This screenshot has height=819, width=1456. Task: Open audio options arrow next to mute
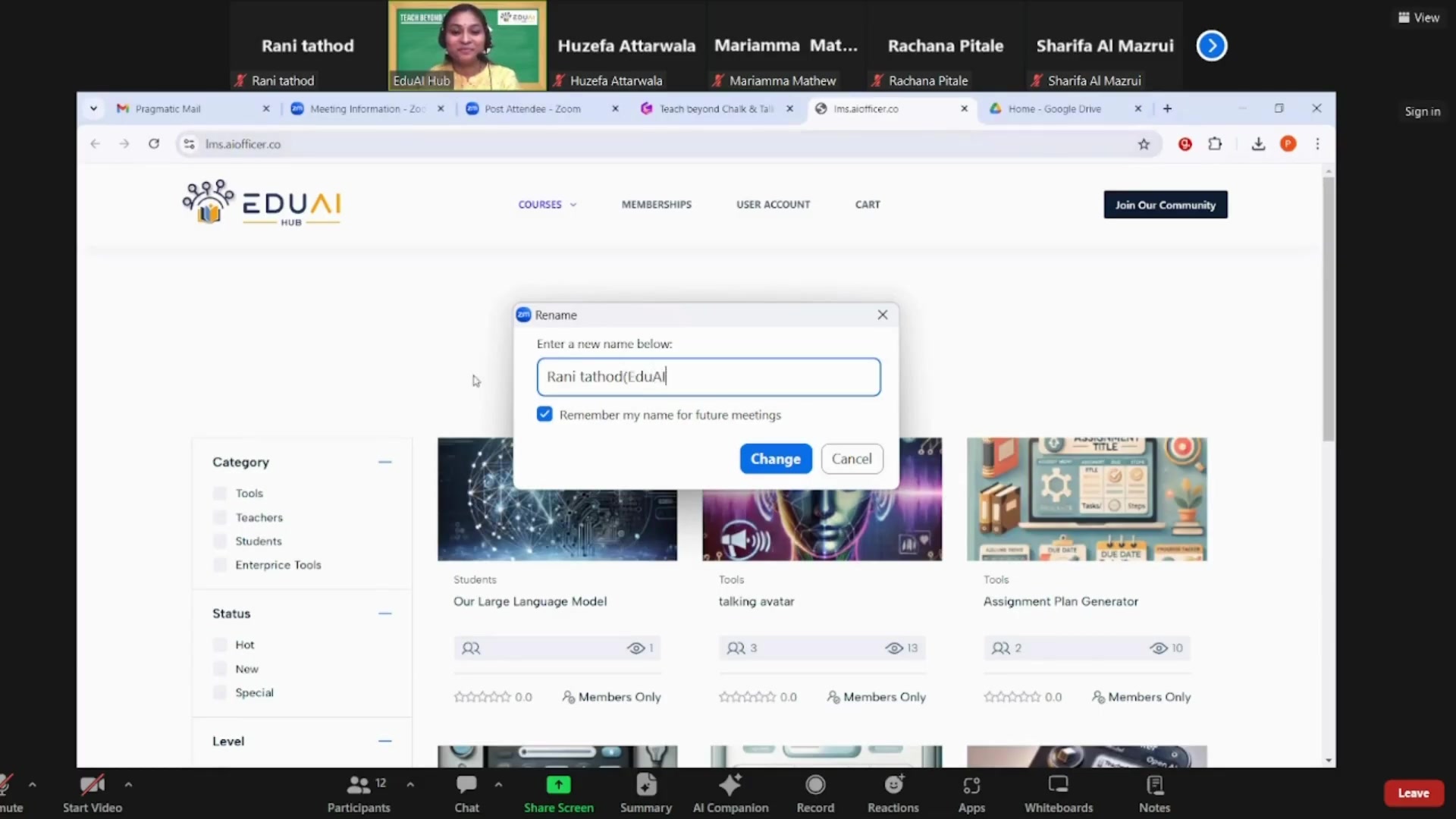click(32, 784)
